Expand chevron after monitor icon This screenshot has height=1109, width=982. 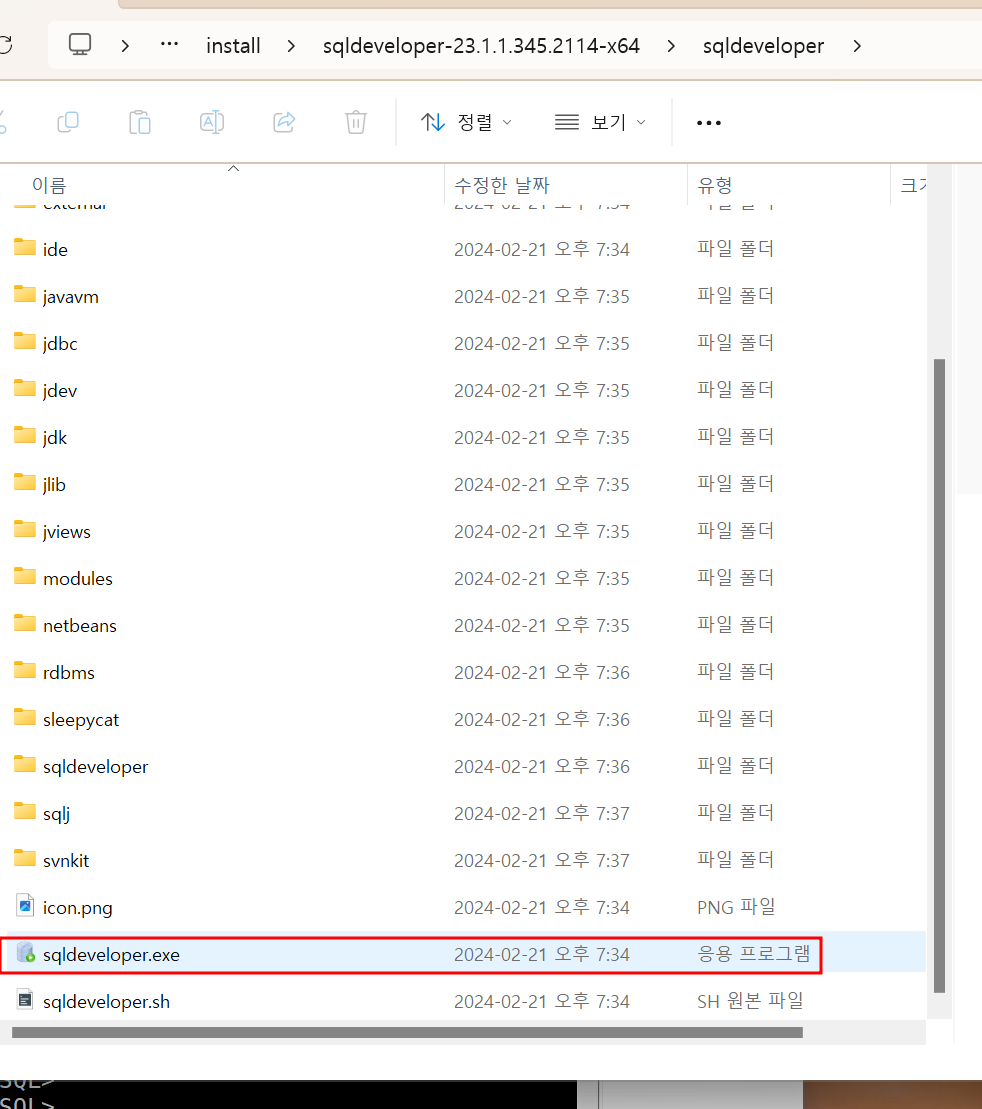tap(125, 46)
